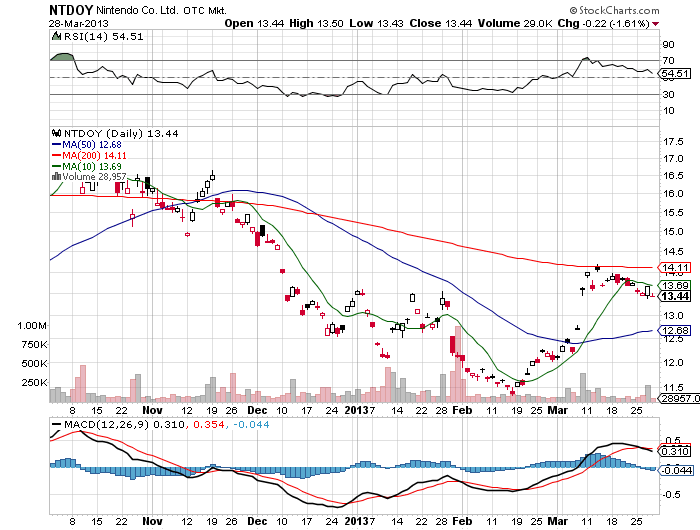Click the Nintendo Co. Ltd. company name
The image size is (700, 530).
click(137, 10)
